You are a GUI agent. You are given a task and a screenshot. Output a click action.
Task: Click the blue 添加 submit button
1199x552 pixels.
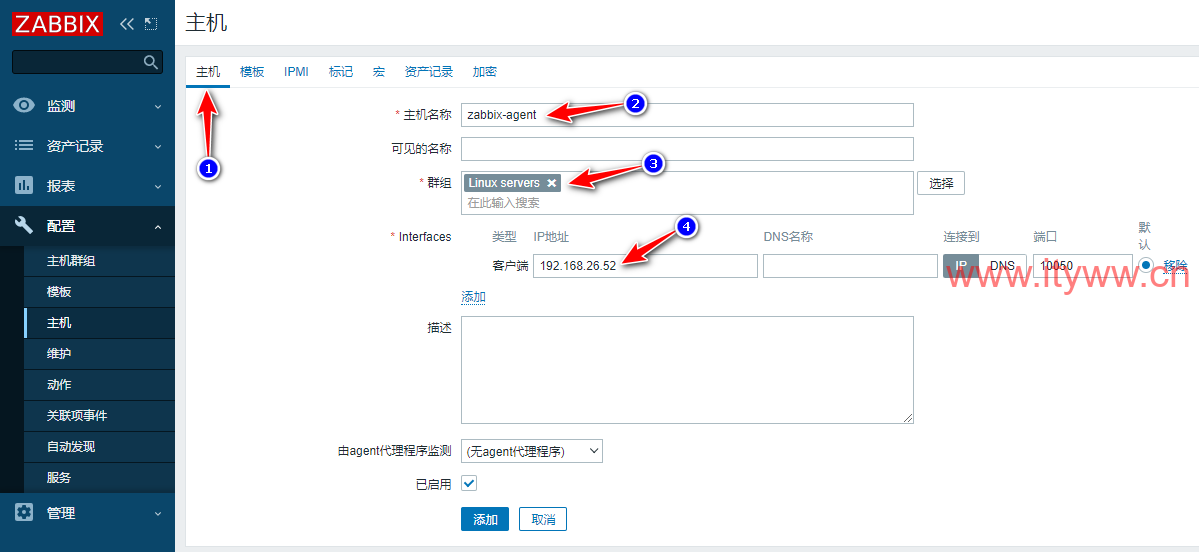tap(485, 519)
